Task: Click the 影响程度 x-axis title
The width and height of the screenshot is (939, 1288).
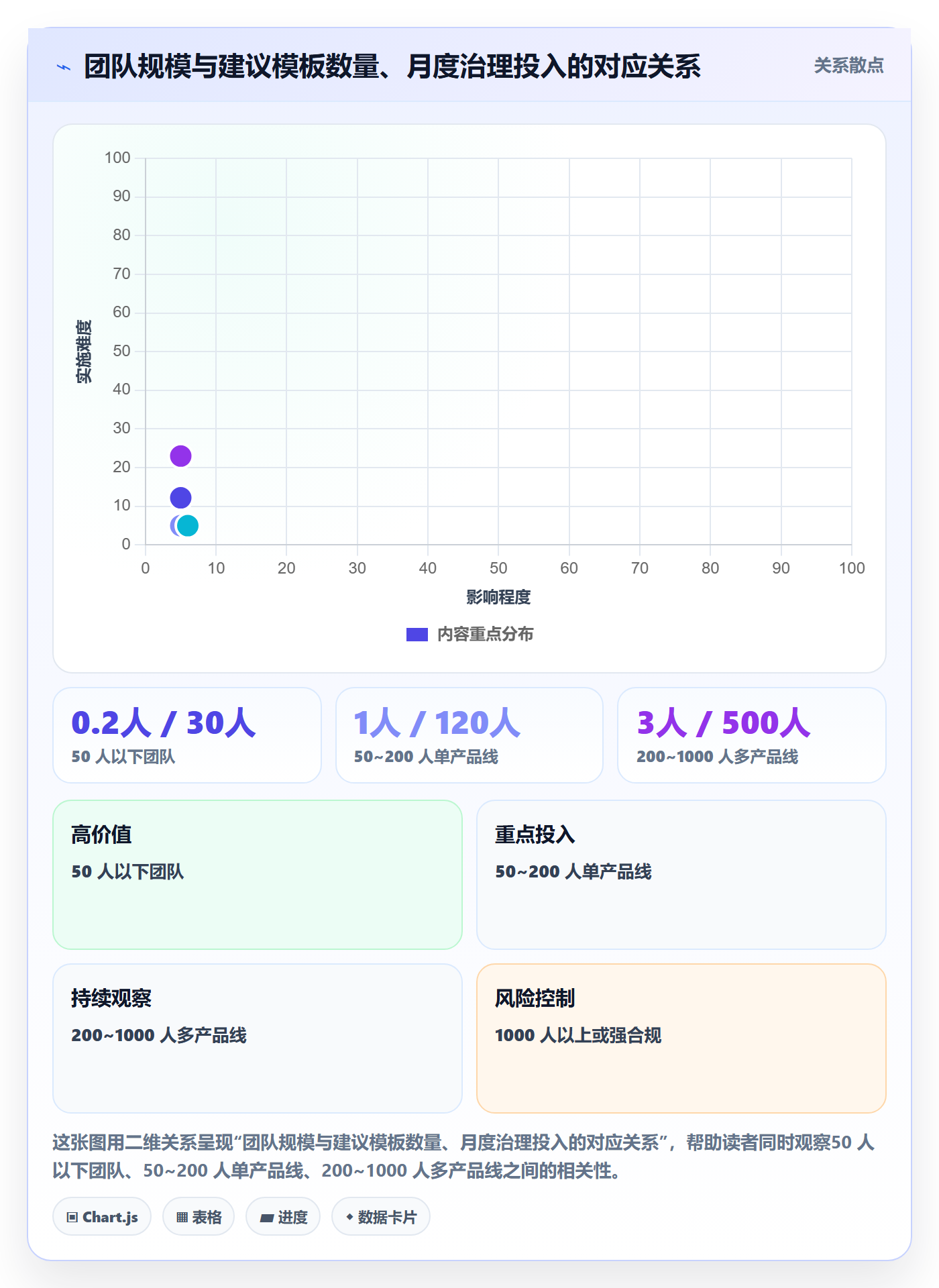Action: tap(498, 597)
